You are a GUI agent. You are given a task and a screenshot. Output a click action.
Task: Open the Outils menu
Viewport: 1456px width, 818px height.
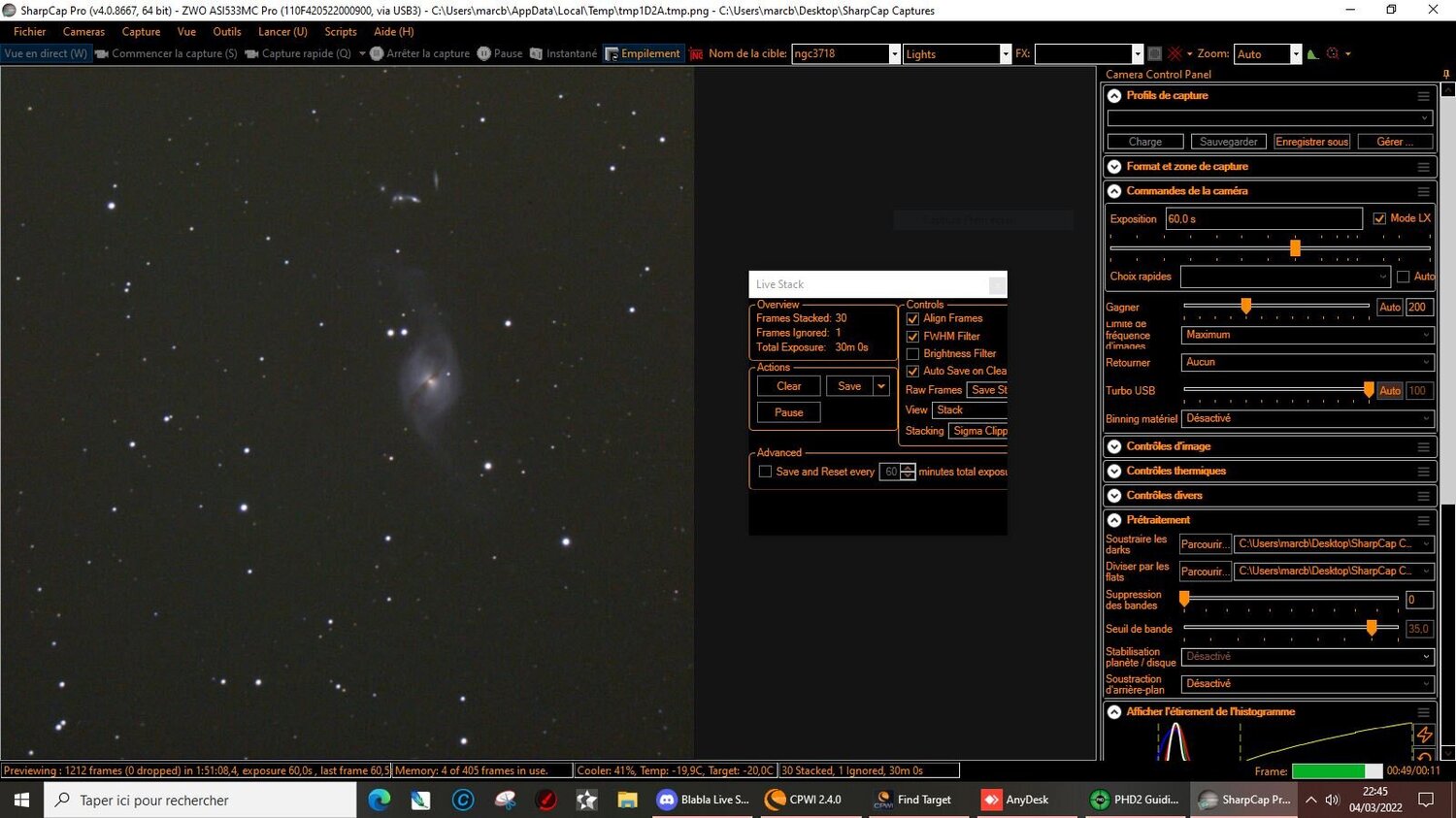[226, 31]
